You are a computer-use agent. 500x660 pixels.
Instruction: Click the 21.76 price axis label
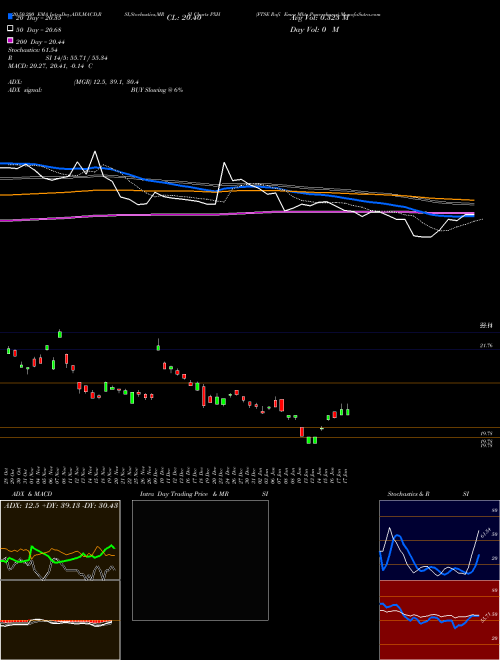pos(486,346)
